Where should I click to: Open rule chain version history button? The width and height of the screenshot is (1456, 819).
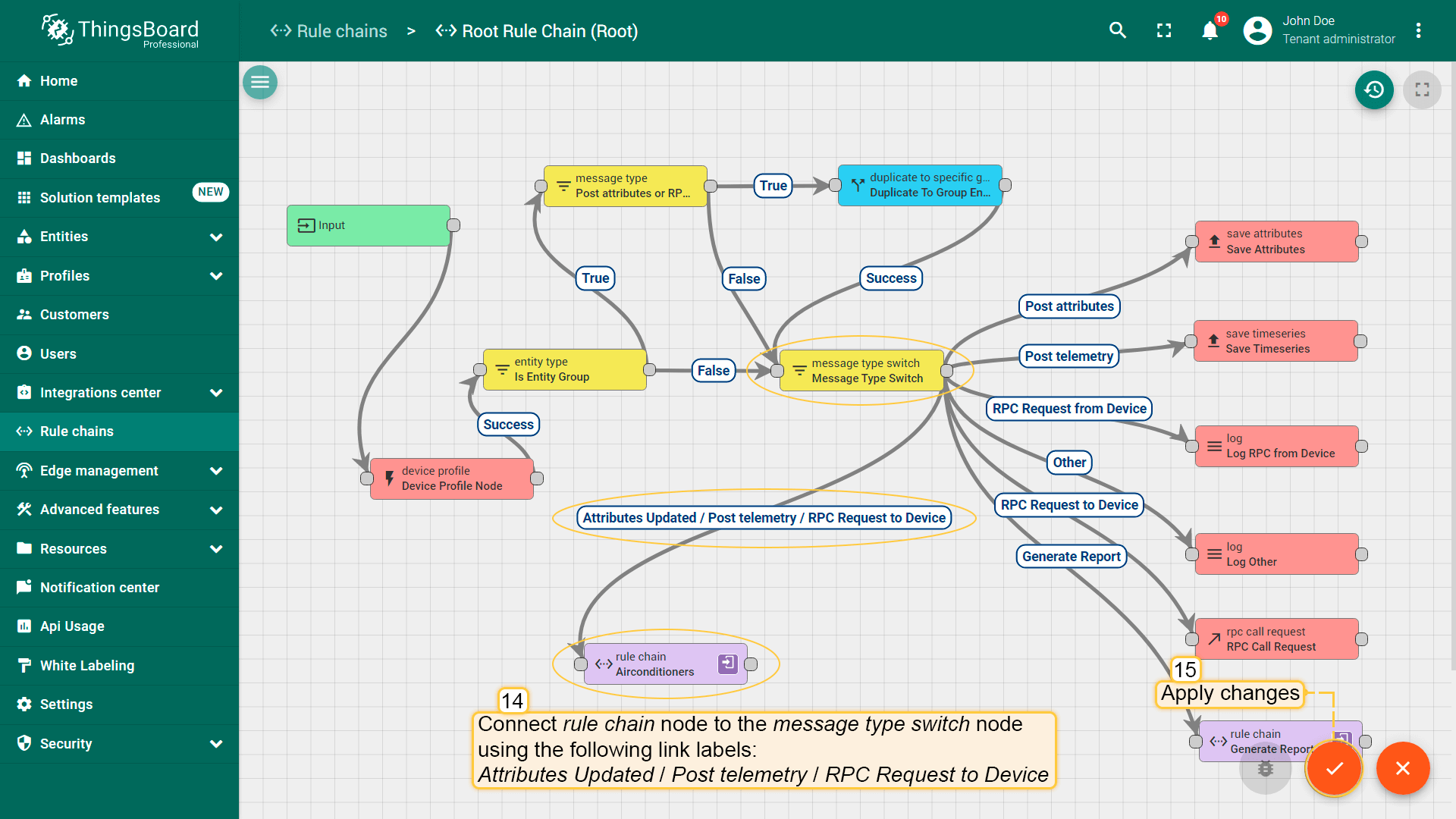coord(1374,90)
